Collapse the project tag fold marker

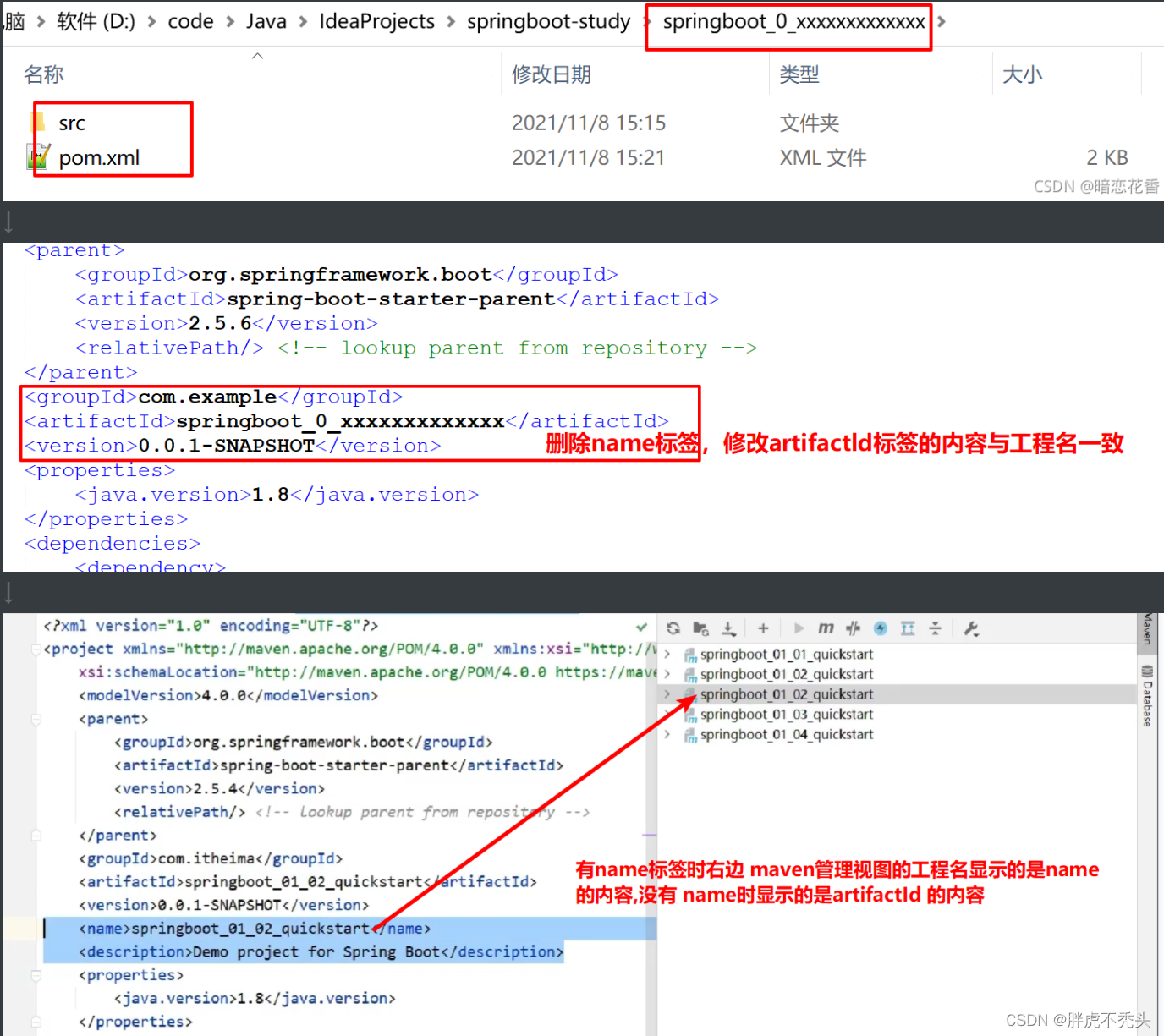coord(36,650)
